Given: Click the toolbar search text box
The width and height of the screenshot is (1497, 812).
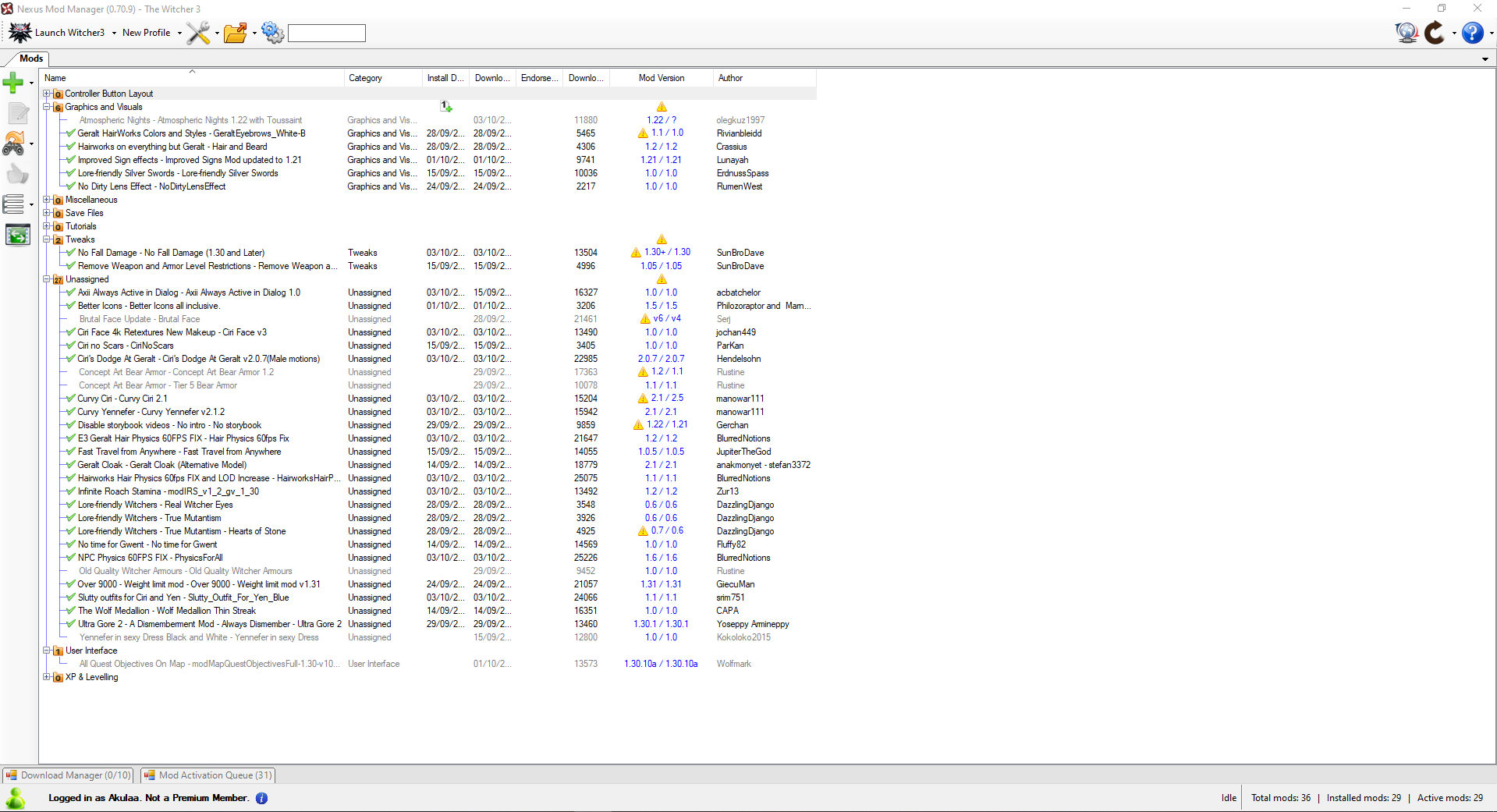Looking at the screenshot, I should (x=327, y=33).
